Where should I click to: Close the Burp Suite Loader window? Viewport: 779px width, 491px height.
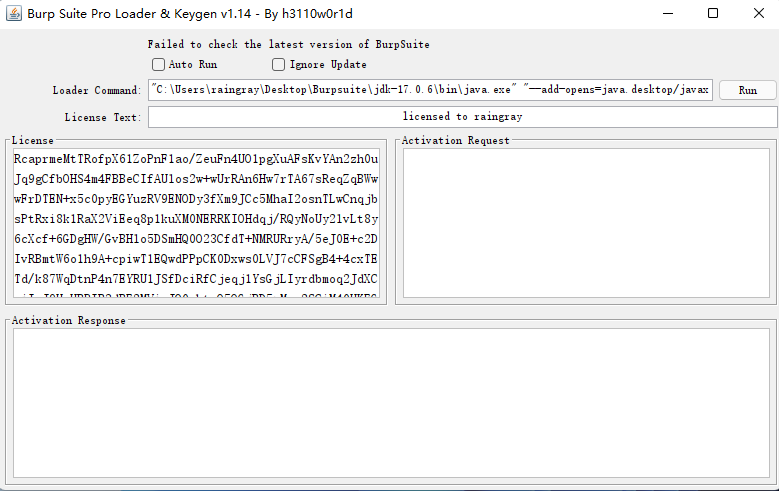click(759, 13)
